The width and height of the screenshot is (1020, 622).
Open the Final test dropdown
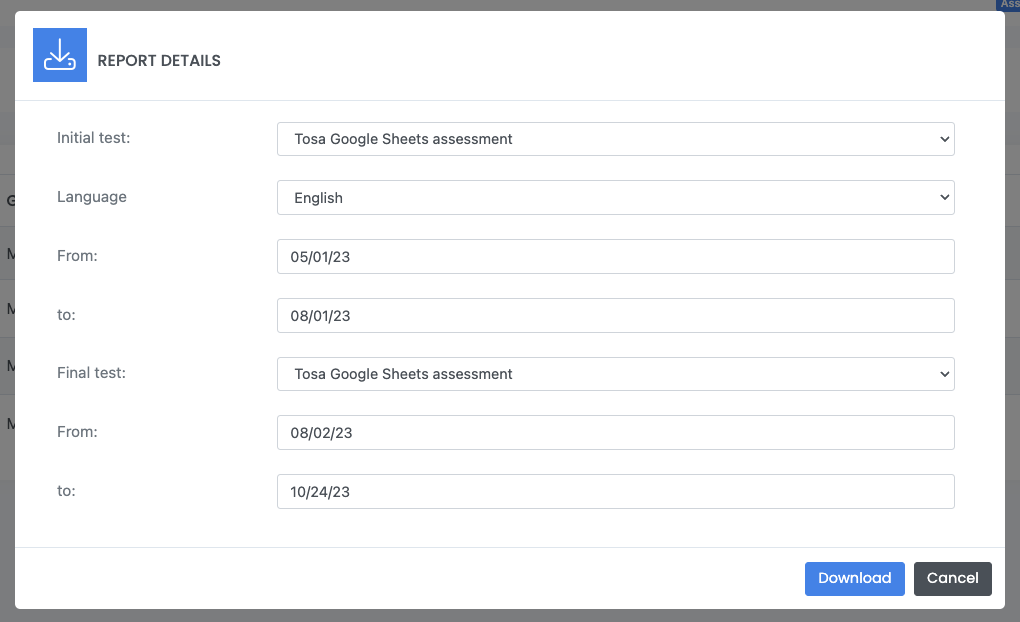(615, 374)
